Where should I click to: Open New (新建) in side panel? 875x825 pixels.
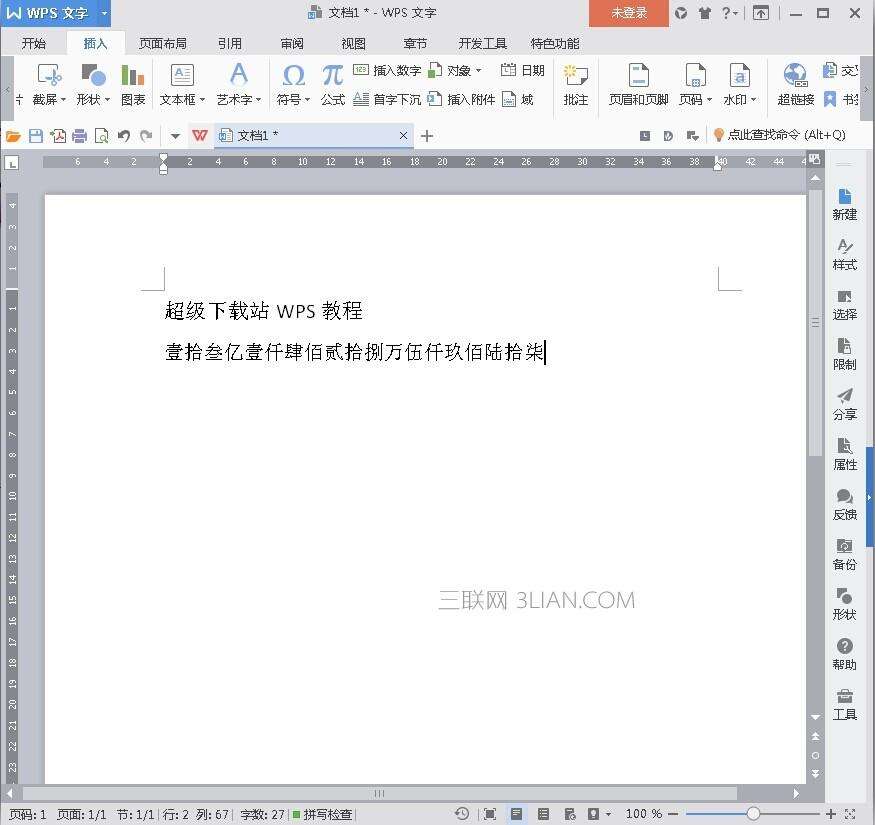pos(844,204)
